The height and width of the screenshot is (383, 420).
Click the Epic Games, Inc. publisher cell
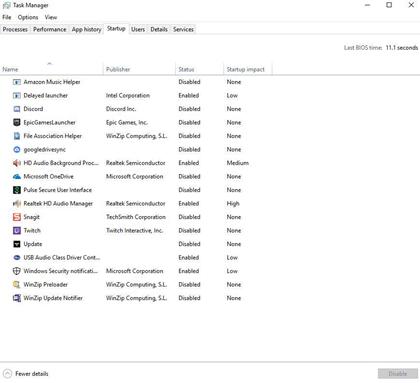(x=127, y=122)
